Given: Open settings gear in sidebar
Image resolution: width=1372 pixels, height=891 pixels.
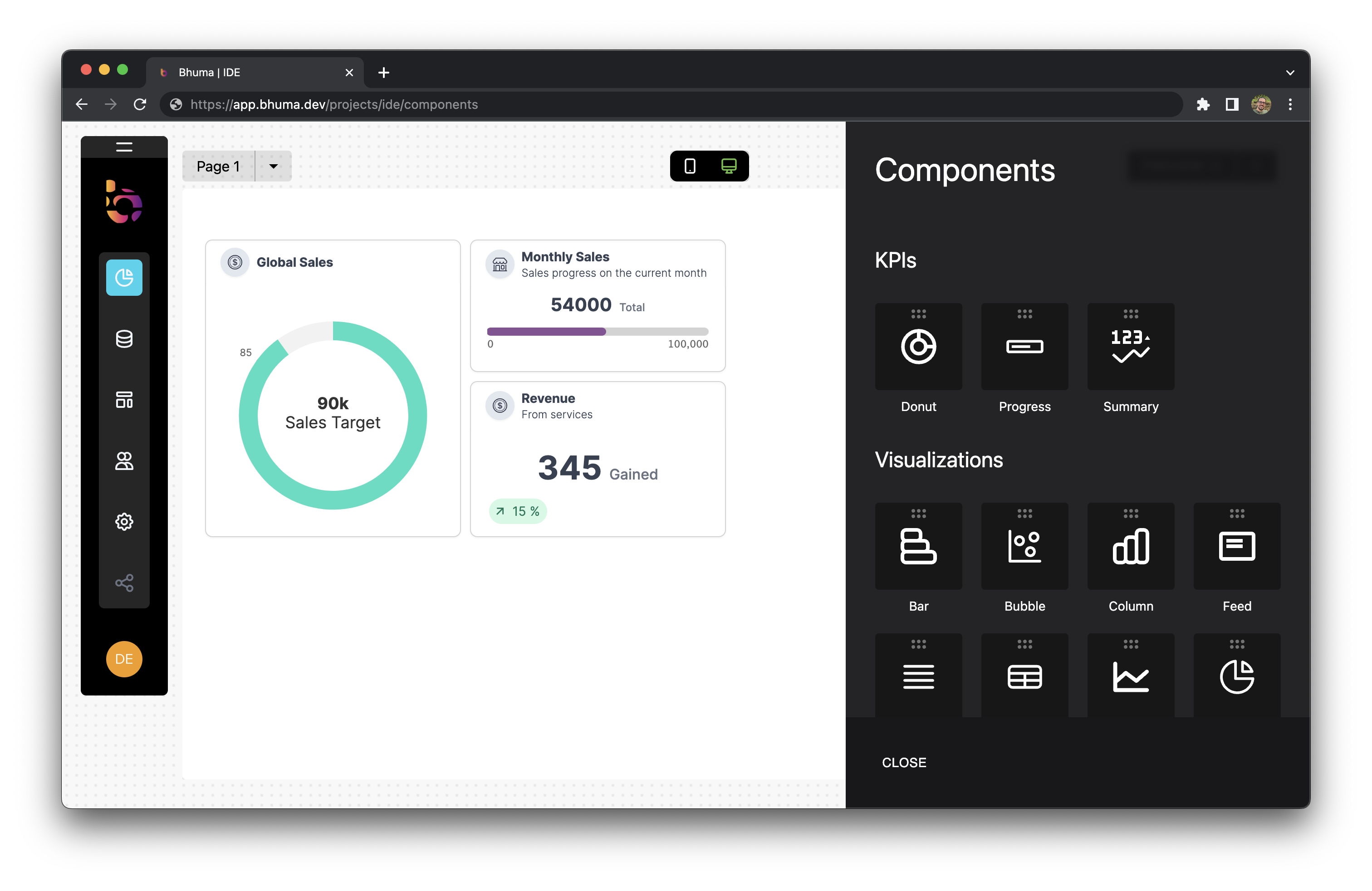Looking at the screenshot, I should (x=124, y=522).
